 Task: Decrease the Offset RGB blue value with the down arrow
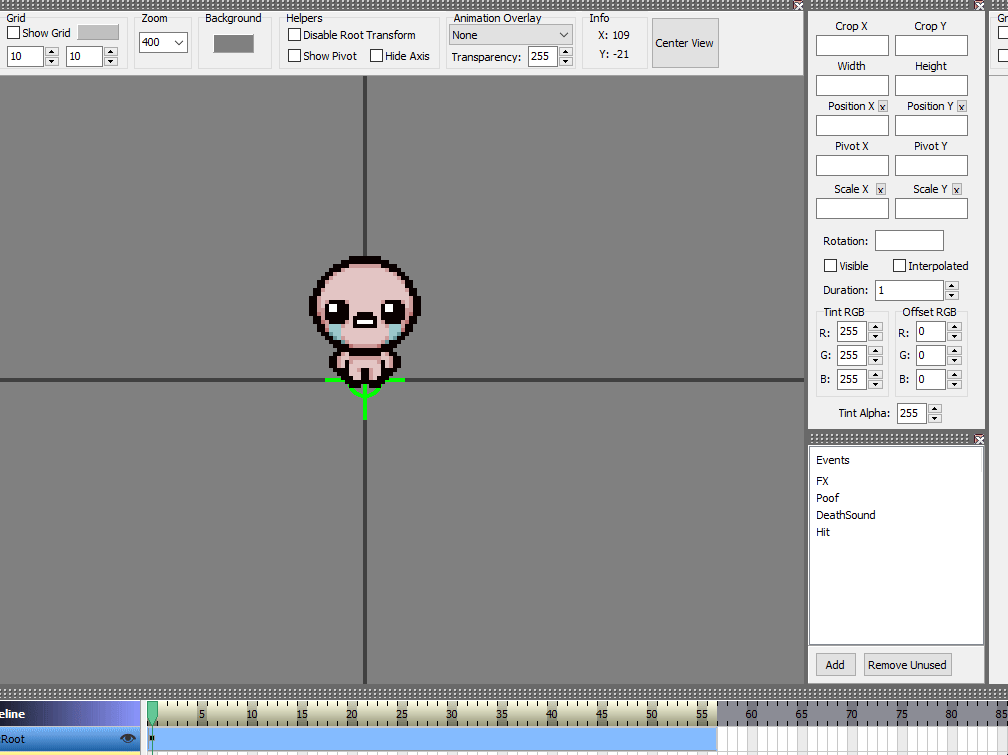pos(954,384)
